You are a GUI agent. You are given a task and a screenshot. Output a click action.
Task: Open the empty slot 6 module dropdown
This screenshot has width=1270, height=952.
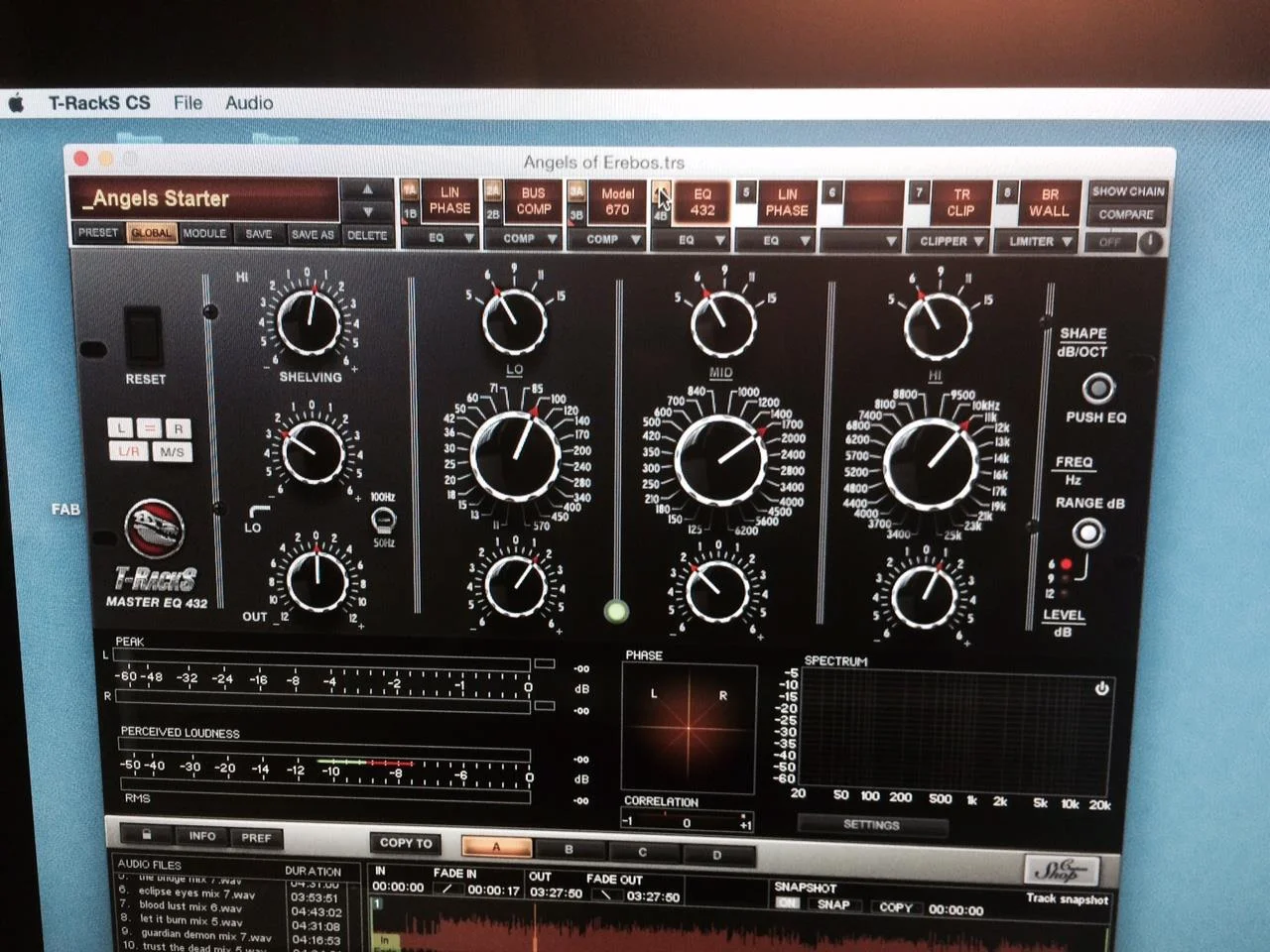pyautogui.click(x=861, y=241)
